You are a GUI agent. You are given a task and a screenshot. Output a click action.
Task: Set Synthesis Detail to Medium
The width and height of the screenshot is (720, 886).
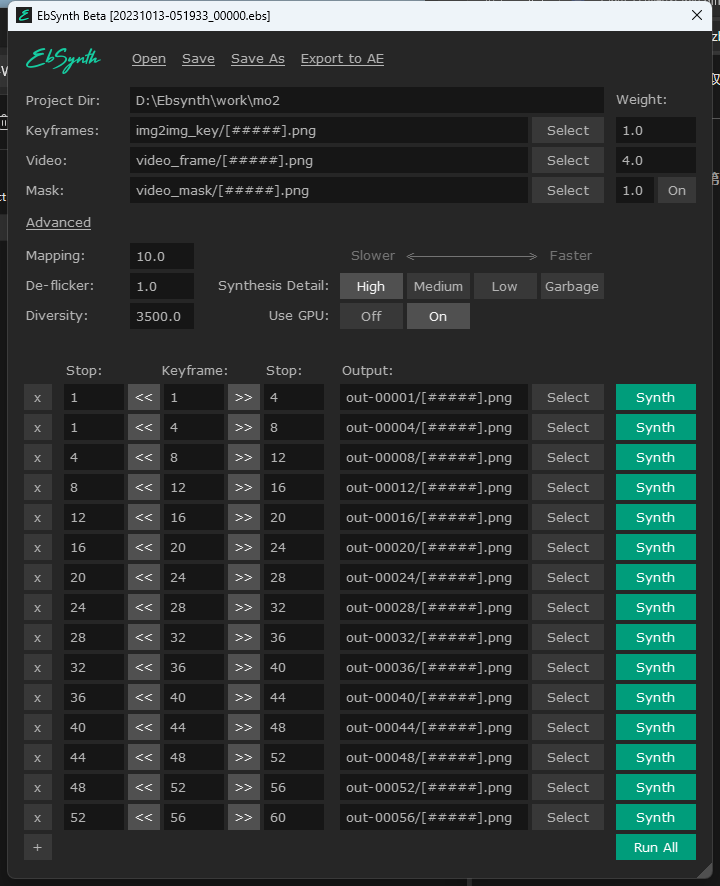point(438,286)
